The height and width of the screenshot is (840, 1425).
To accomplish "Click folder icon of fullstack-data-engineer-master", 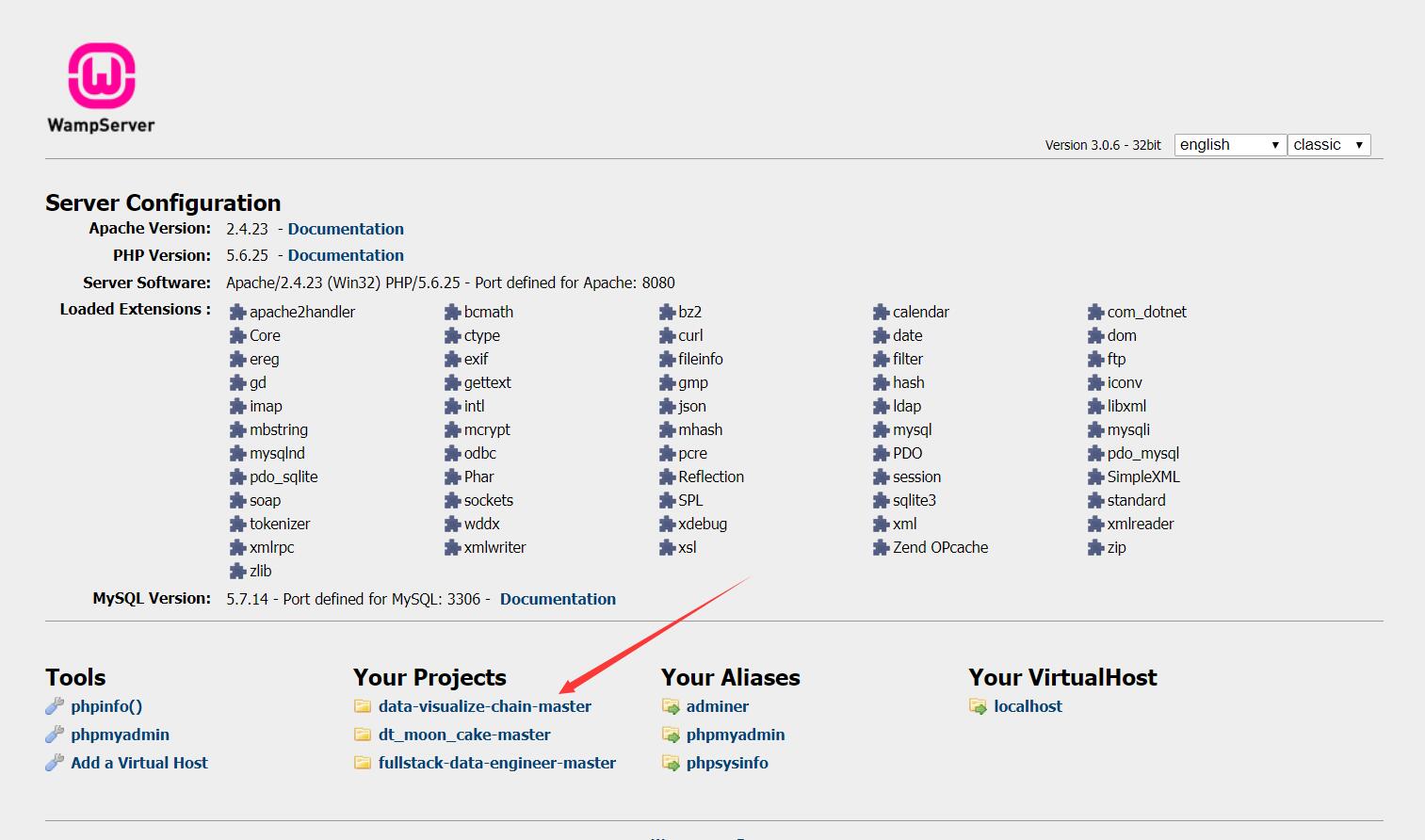I will coord(363,763).
